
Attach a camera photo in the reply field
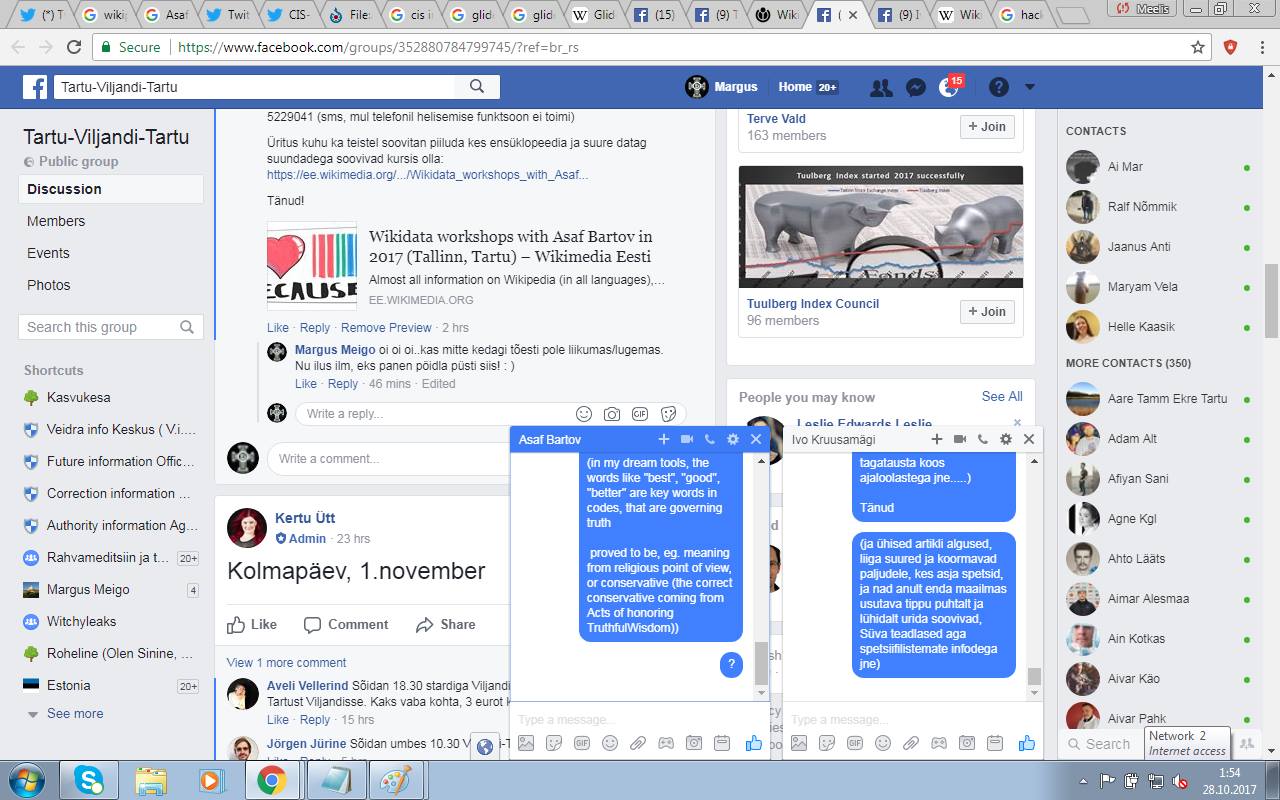click(x=612, y=414)
